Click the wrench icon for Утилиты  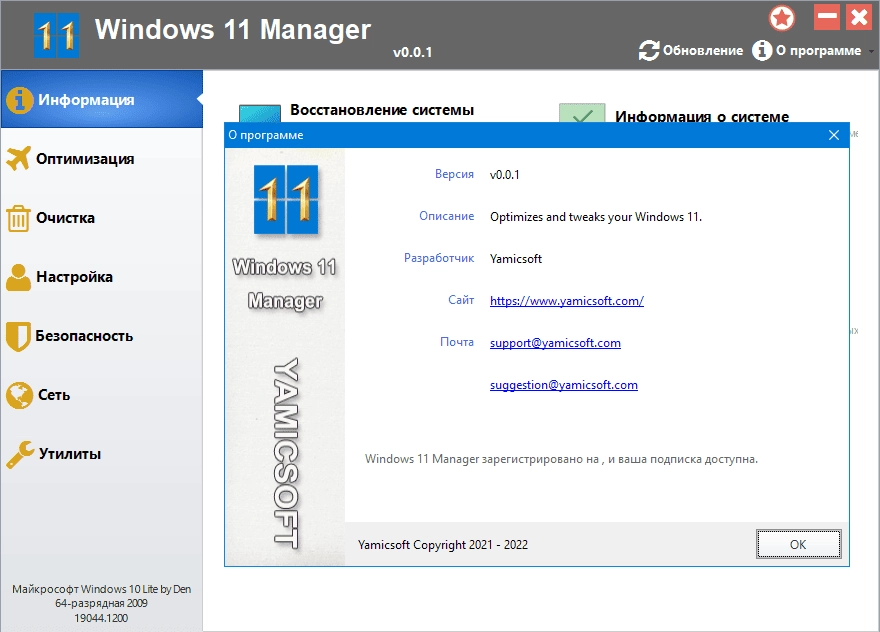coord(20,454)
